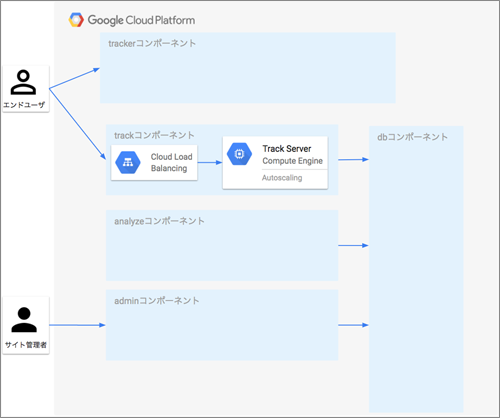Click arrow from サイト管理者 to admin component
Image resolution: width=500 pixels, height=418 pixels.
(x=77, y=325)
